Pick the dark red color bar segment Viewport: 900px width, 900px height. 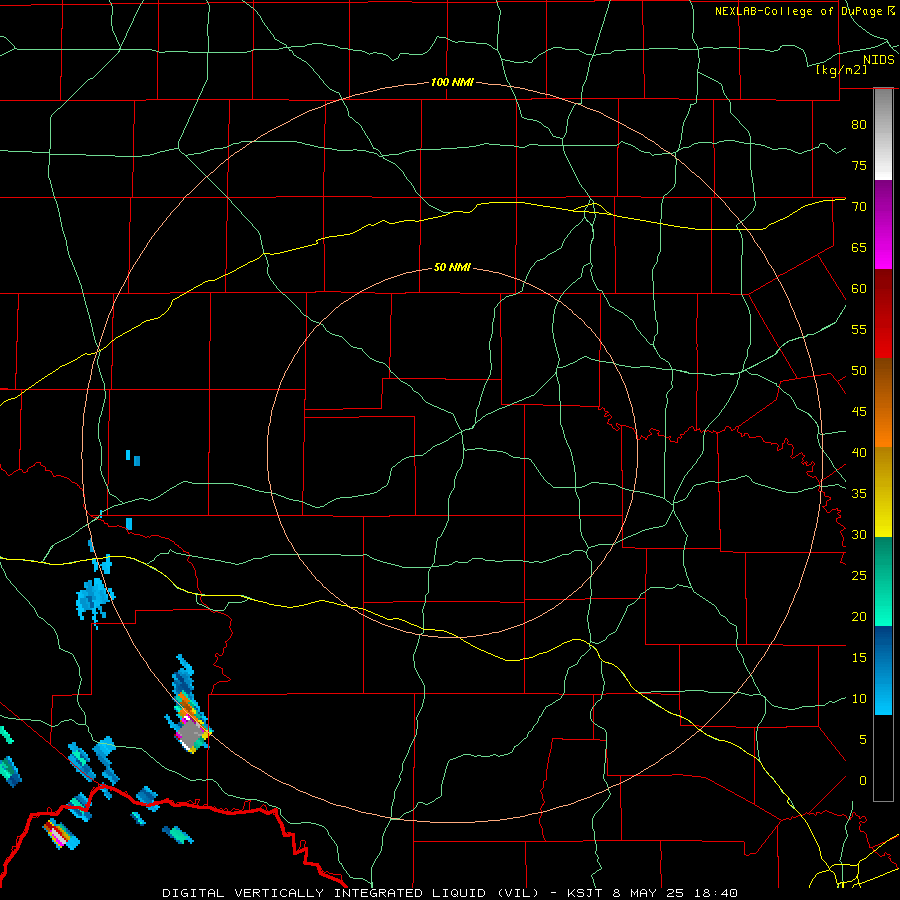(883, 313)
